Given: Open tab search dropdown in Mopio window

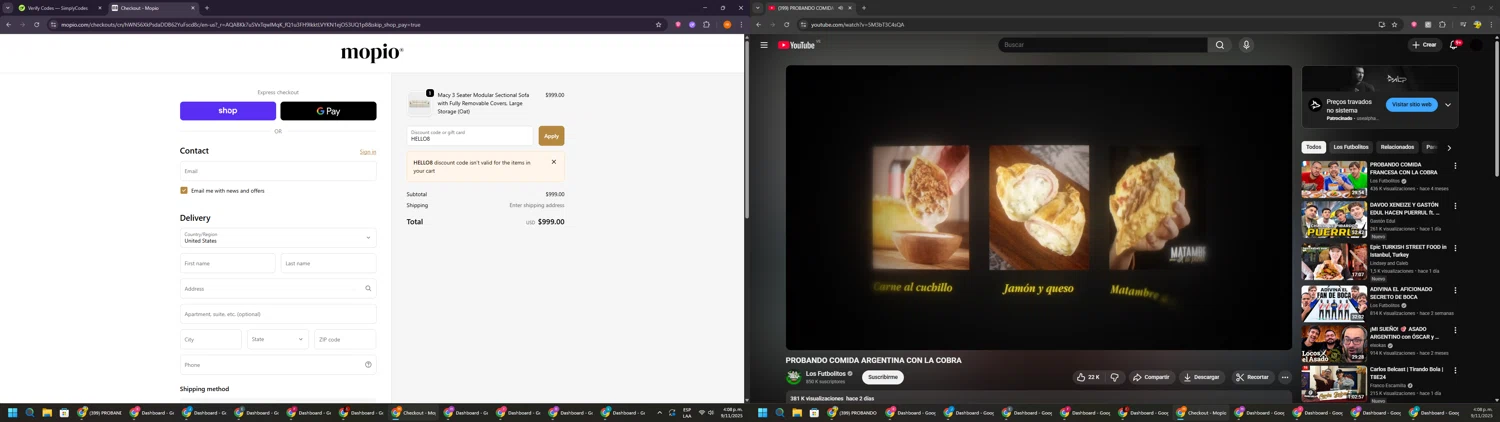Looking at the screenshot, I should (x=8, y=8).
